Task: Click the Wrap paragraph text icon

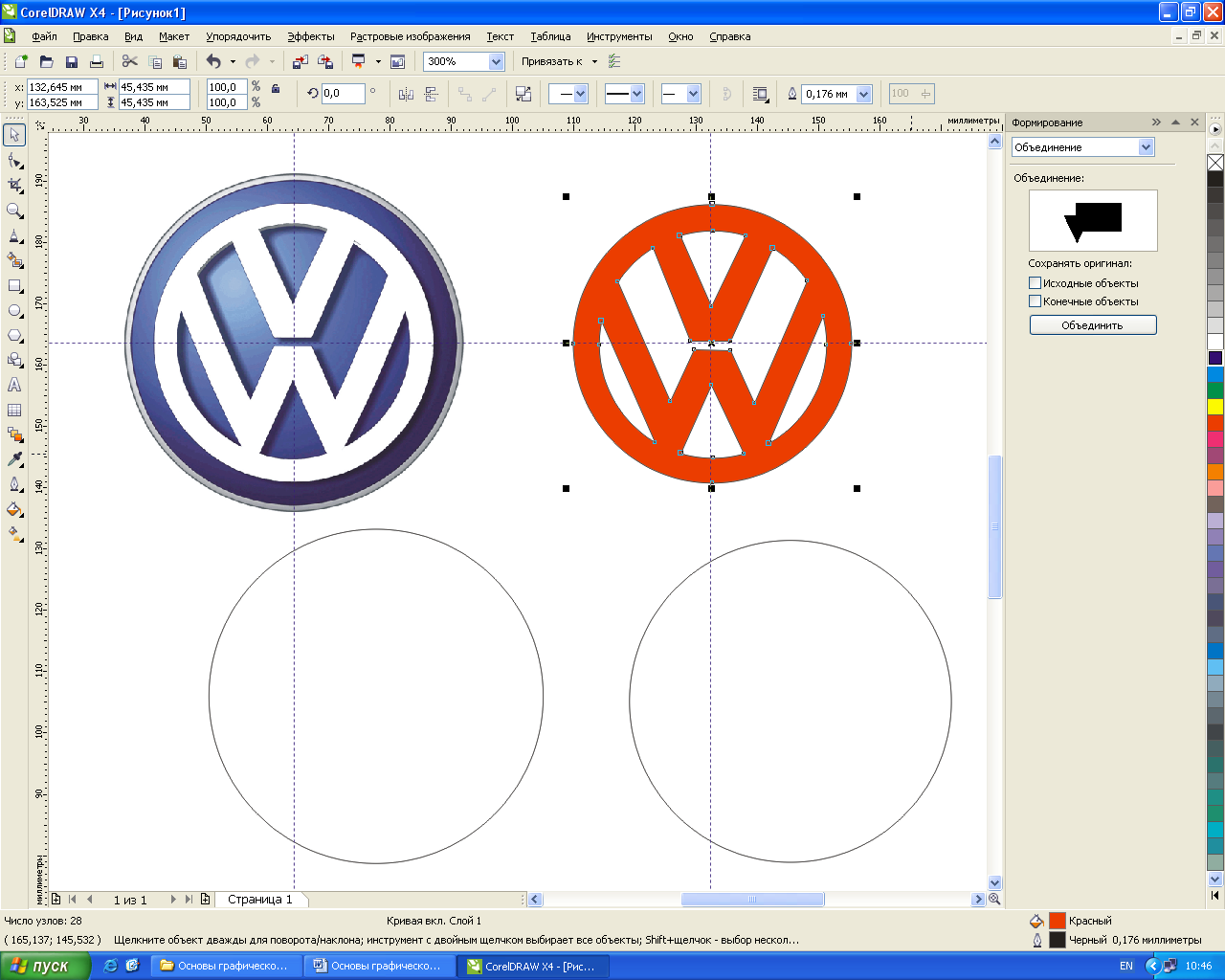Action: (761, 94)
